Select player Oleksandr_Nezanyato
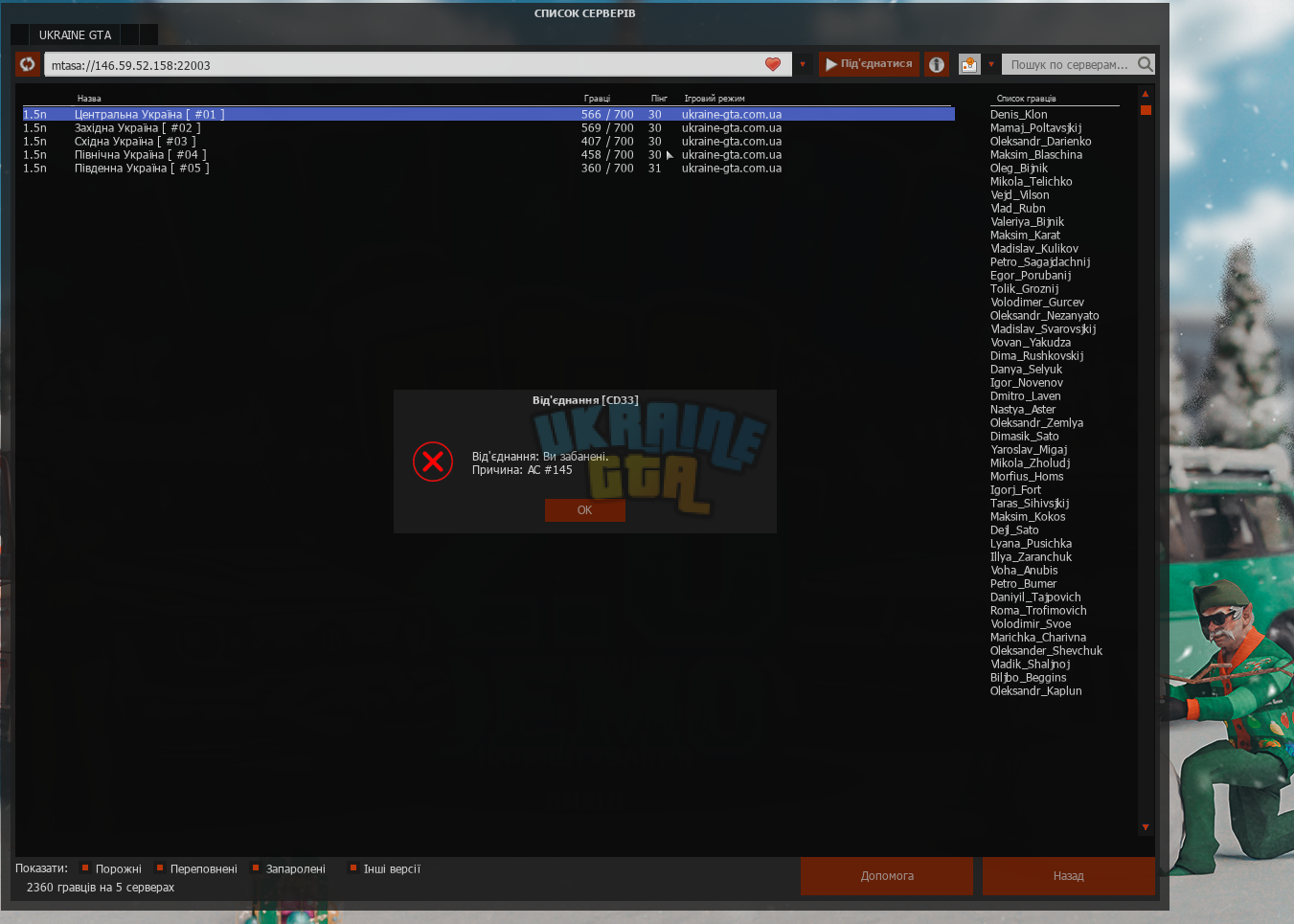The width and height of the screenshot is (1294, 924). 1044,315
